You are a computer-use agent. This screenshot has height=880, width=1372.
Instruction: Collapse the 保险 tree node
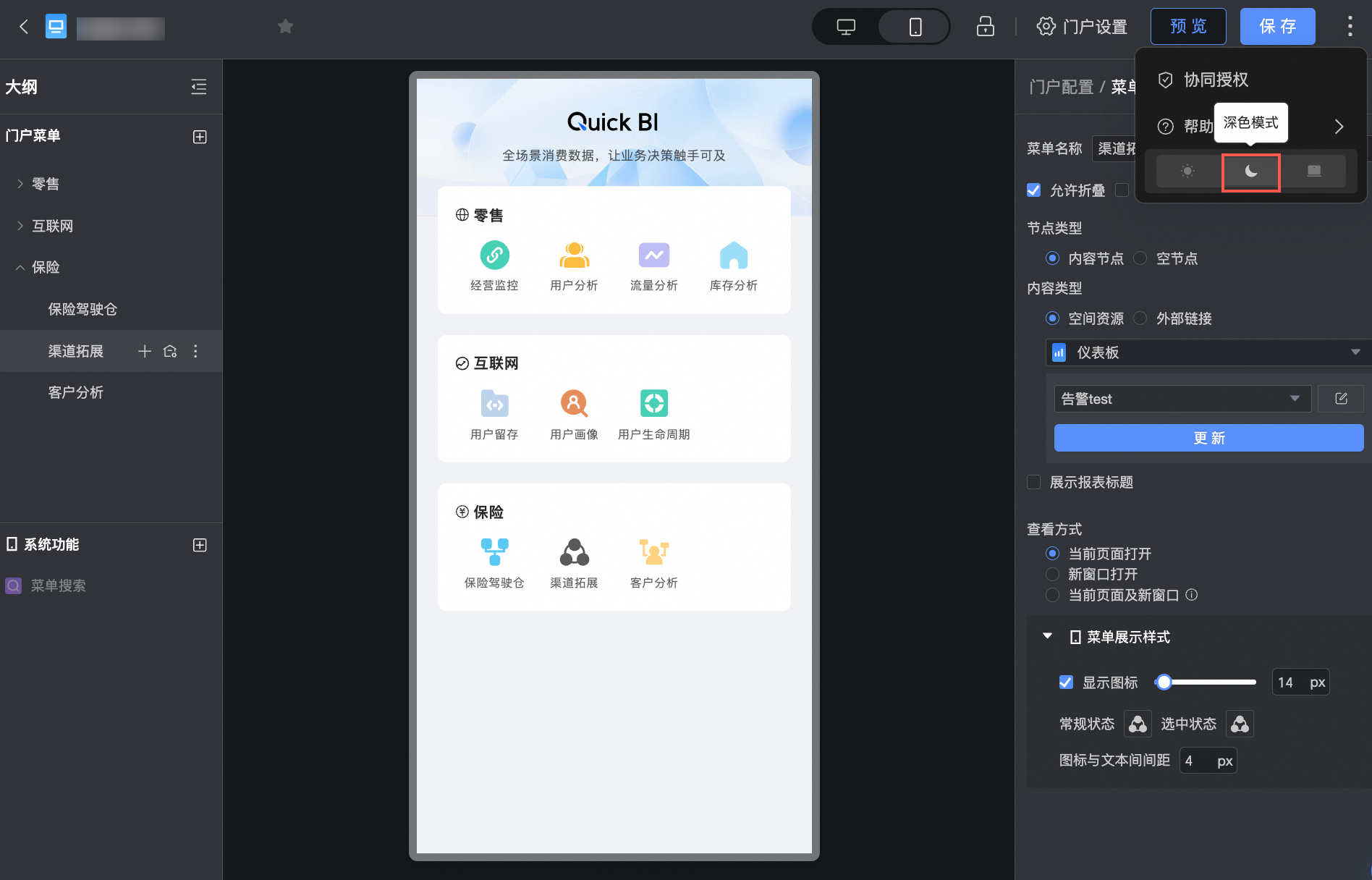[x=20, y=267]
